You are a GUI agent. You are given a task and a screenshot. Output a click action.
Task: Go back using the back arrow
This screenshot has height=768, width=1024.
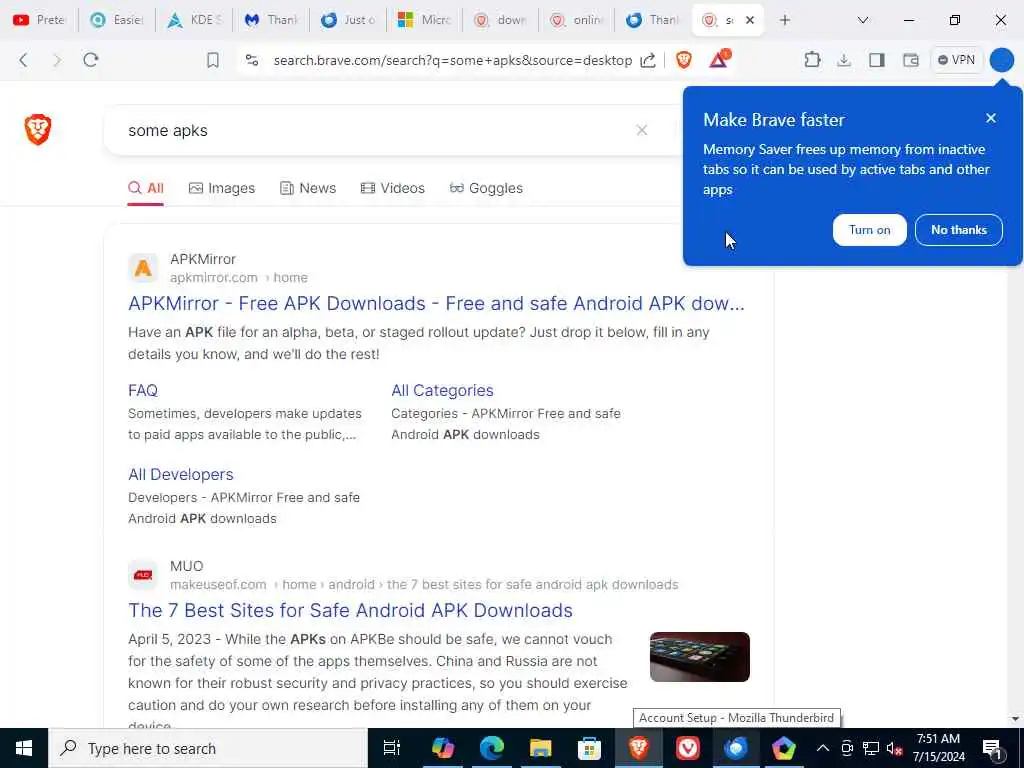tap(24, 60)
